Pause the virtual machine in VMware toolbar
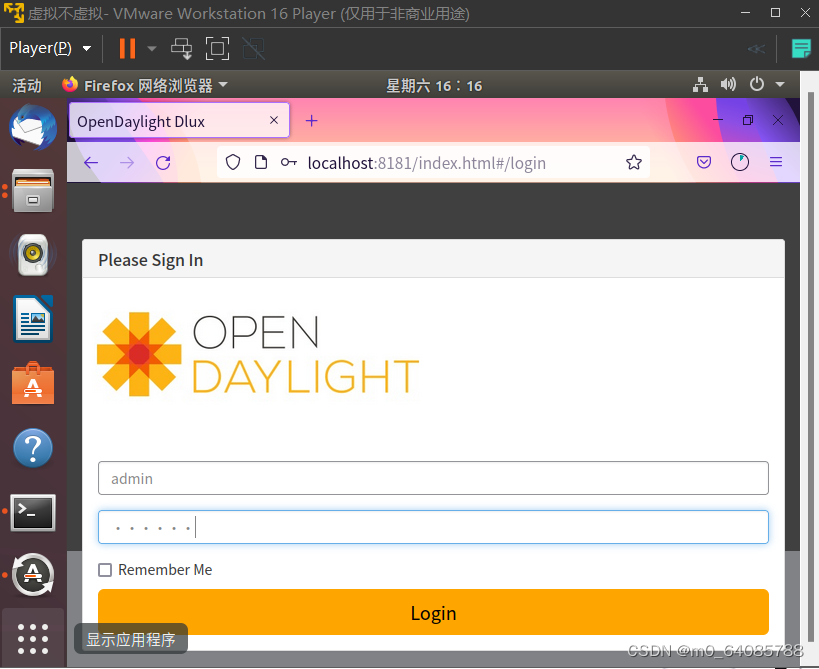Screen dimensions: 819x669 pyautogui.click(x=127, y=49)
